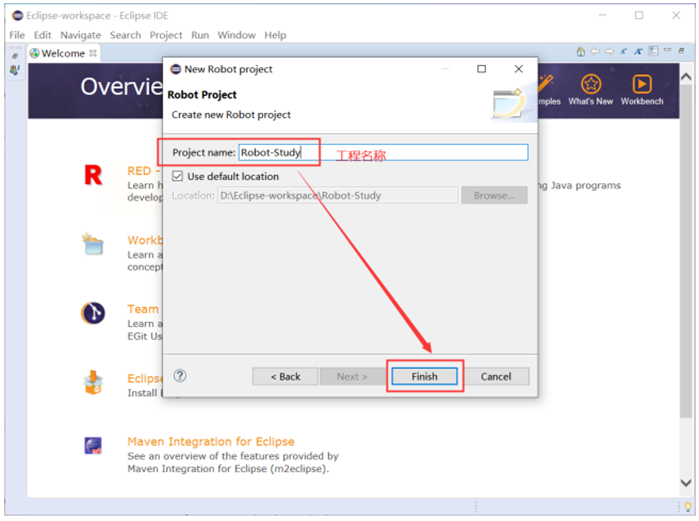Click the reduce font size icon

tap(623, 51)
